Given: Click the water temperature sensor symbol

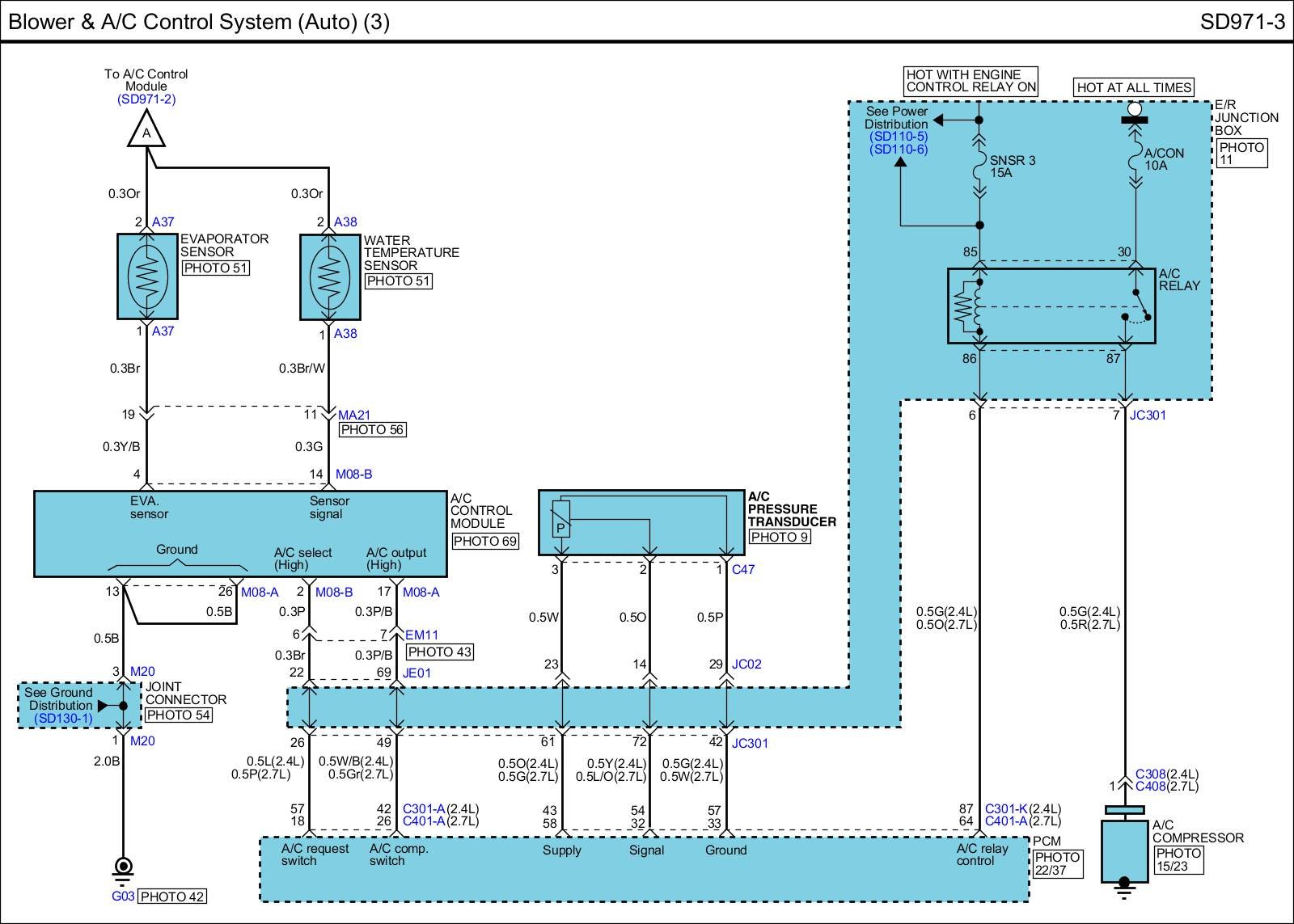Looking at the screenshot, I should [329, 277].
